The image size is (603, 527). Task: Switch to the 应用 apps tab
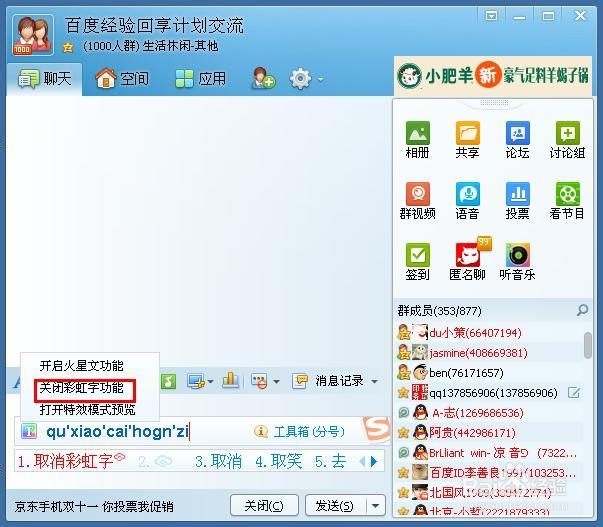click(200, 79)
